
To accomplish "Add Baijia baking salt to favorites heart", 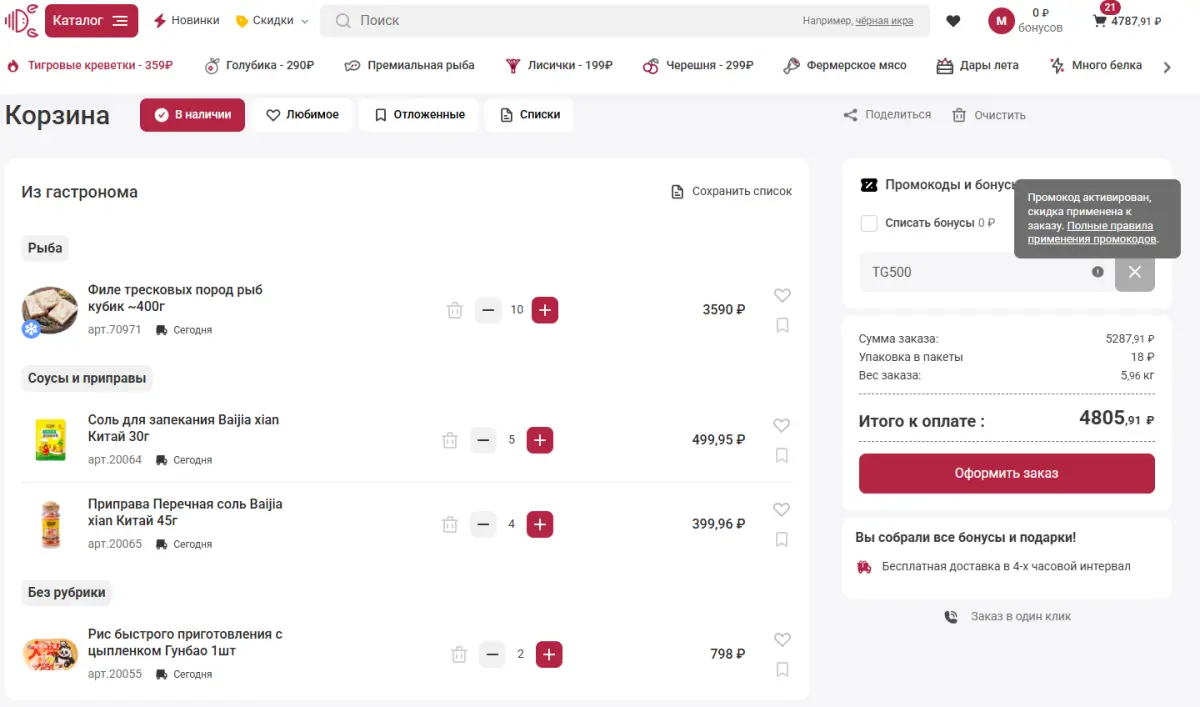I will pyautogui.click(x=782, y=425).
